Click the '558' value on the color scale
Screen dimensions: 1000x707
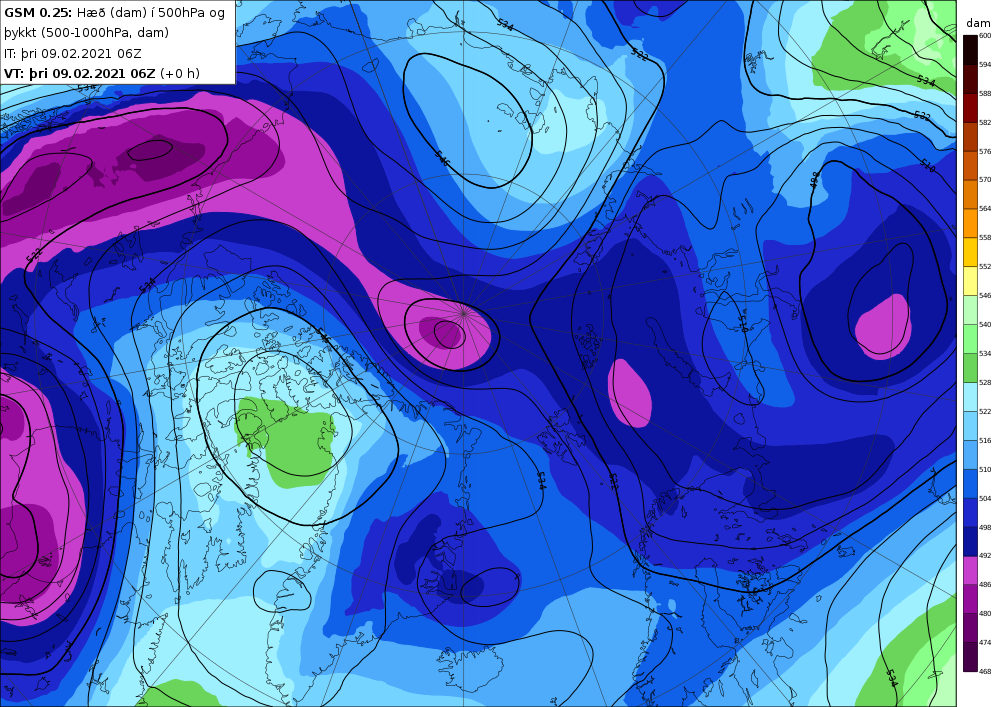[x=985, y=238]
